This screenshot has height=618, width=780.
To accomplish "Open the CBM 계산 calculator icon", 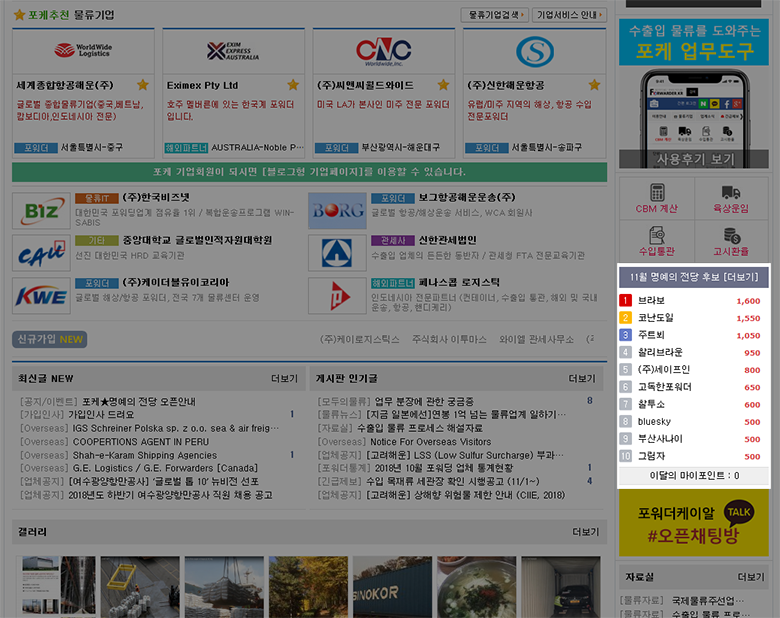I will click(x=657, y=193).
